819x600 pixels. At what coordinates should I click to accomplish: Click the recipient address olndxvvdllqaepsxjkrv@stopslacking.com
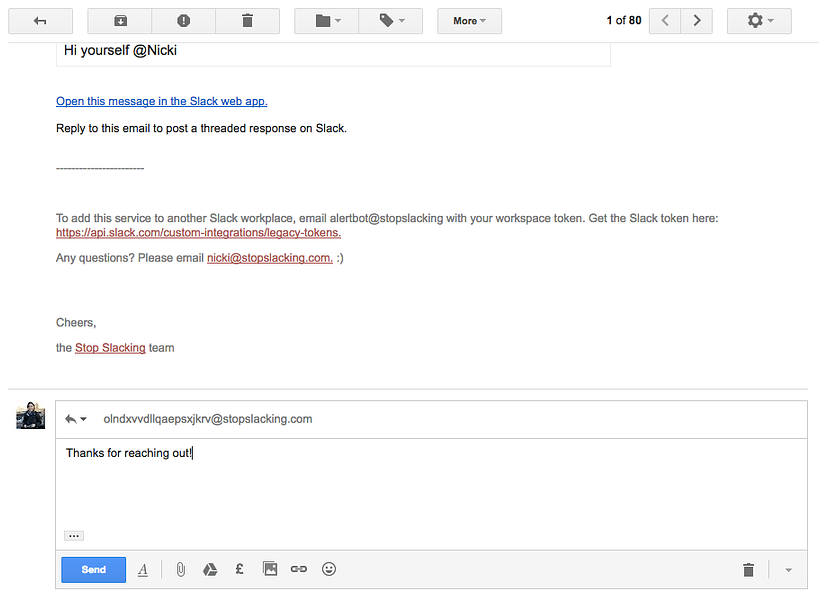(x=208, y=419)
